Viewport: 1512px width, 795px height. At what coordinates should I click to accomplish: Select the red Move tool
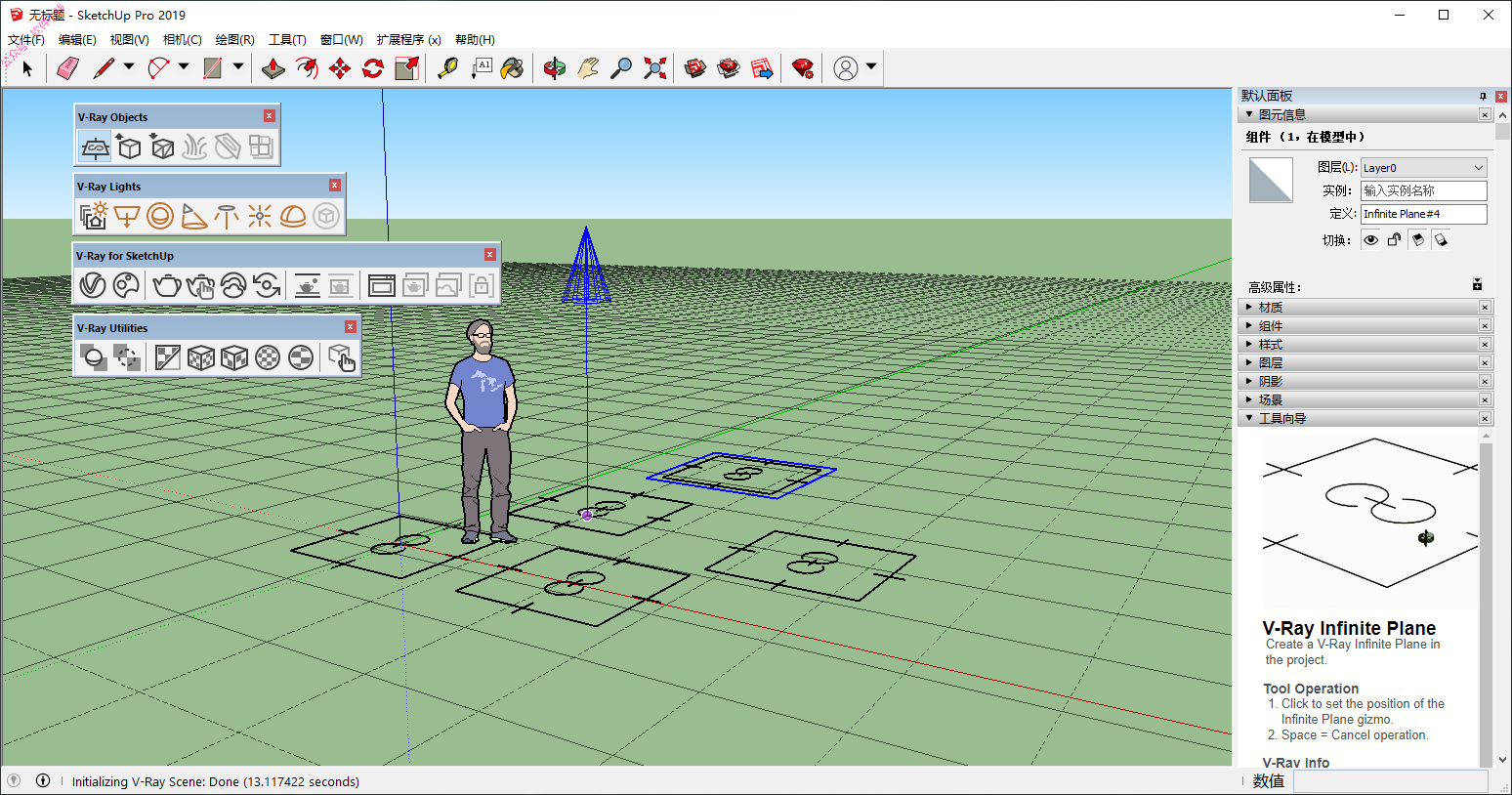[340, 68]
